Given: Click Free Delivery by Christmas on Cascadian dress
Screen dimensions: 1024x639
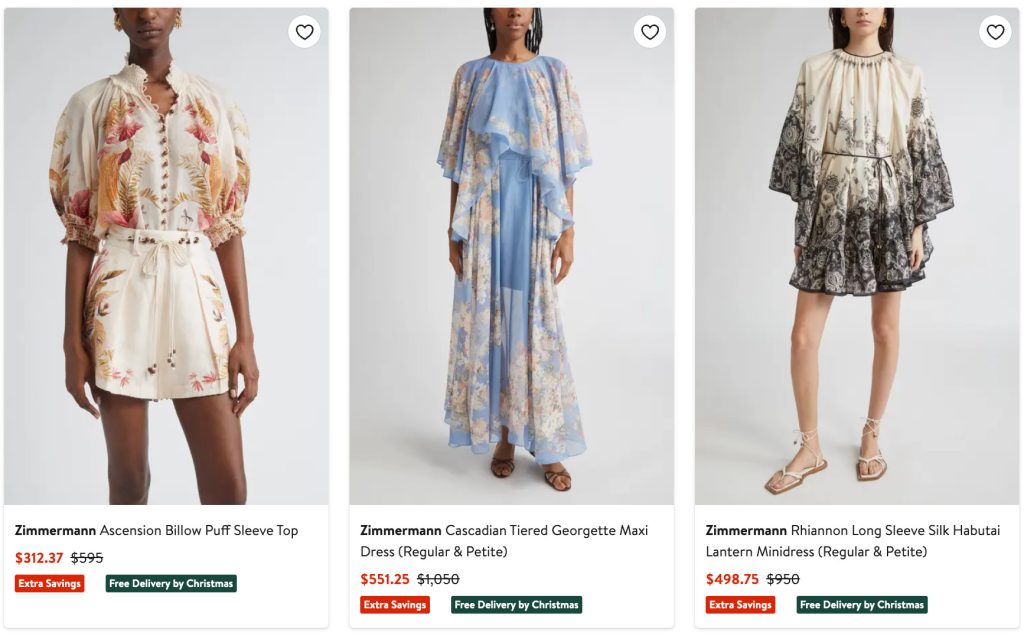Looking at the screenshot, I should [x=517, y=605].
